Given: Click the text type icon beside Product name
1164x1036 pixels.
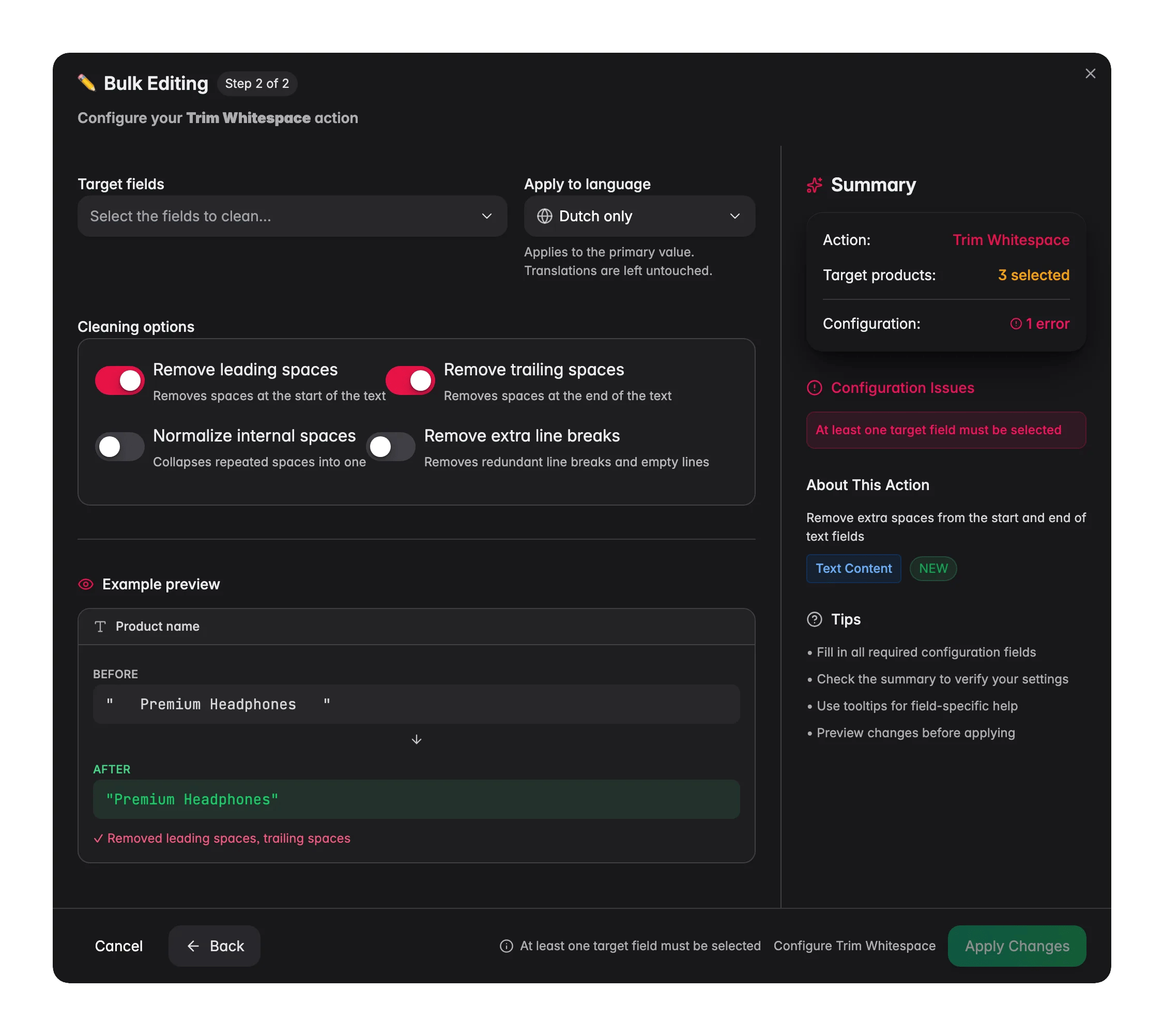Looking at the screenshot, I should [100, 627].
